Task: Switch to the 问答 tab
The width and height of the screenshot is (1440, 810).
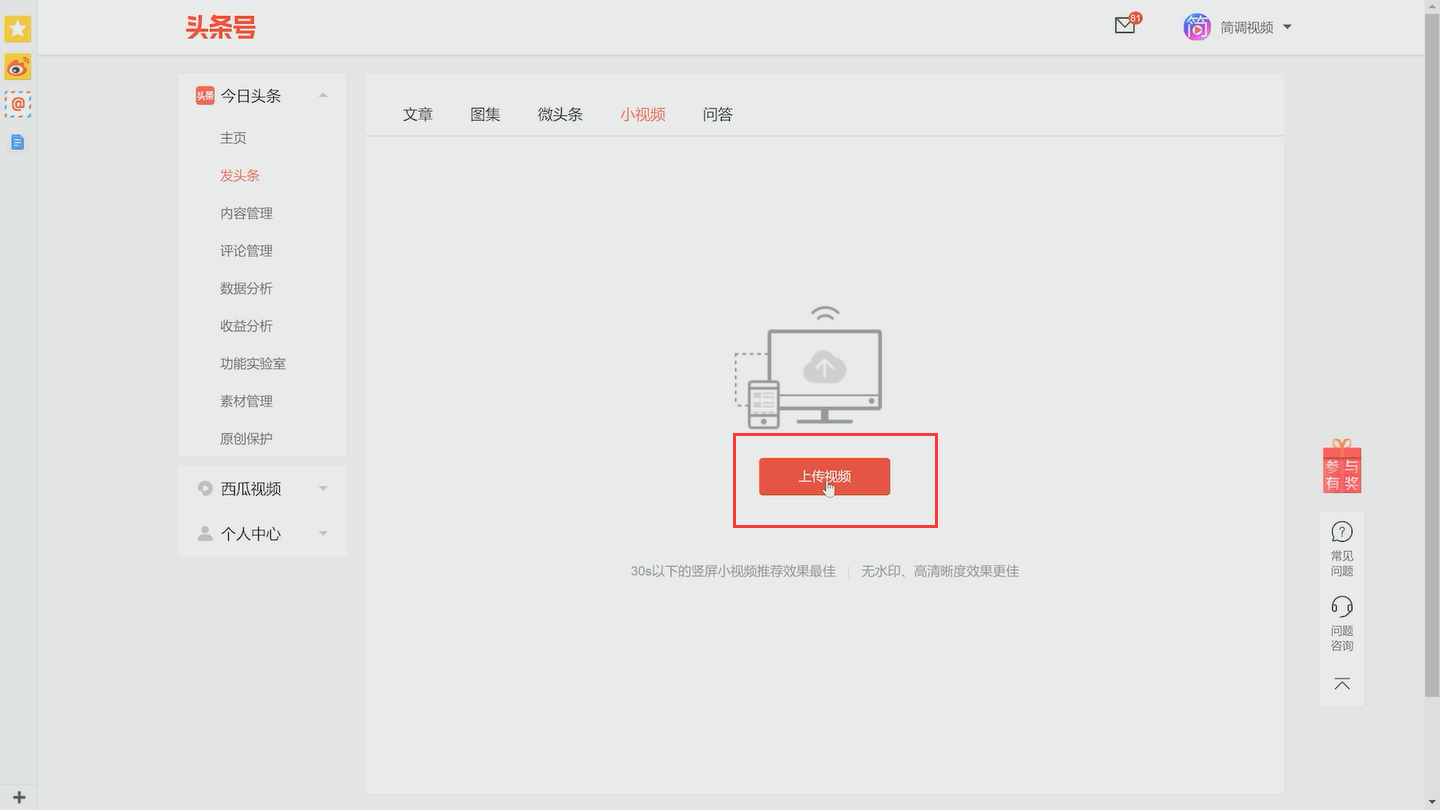Action: [x=718, y=115]
